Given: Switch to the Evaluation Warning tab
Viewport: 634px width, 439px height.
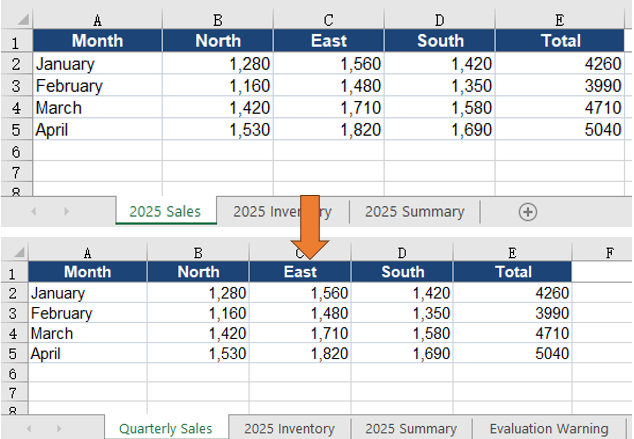Looking at the screenshot, I should point(549,428).
